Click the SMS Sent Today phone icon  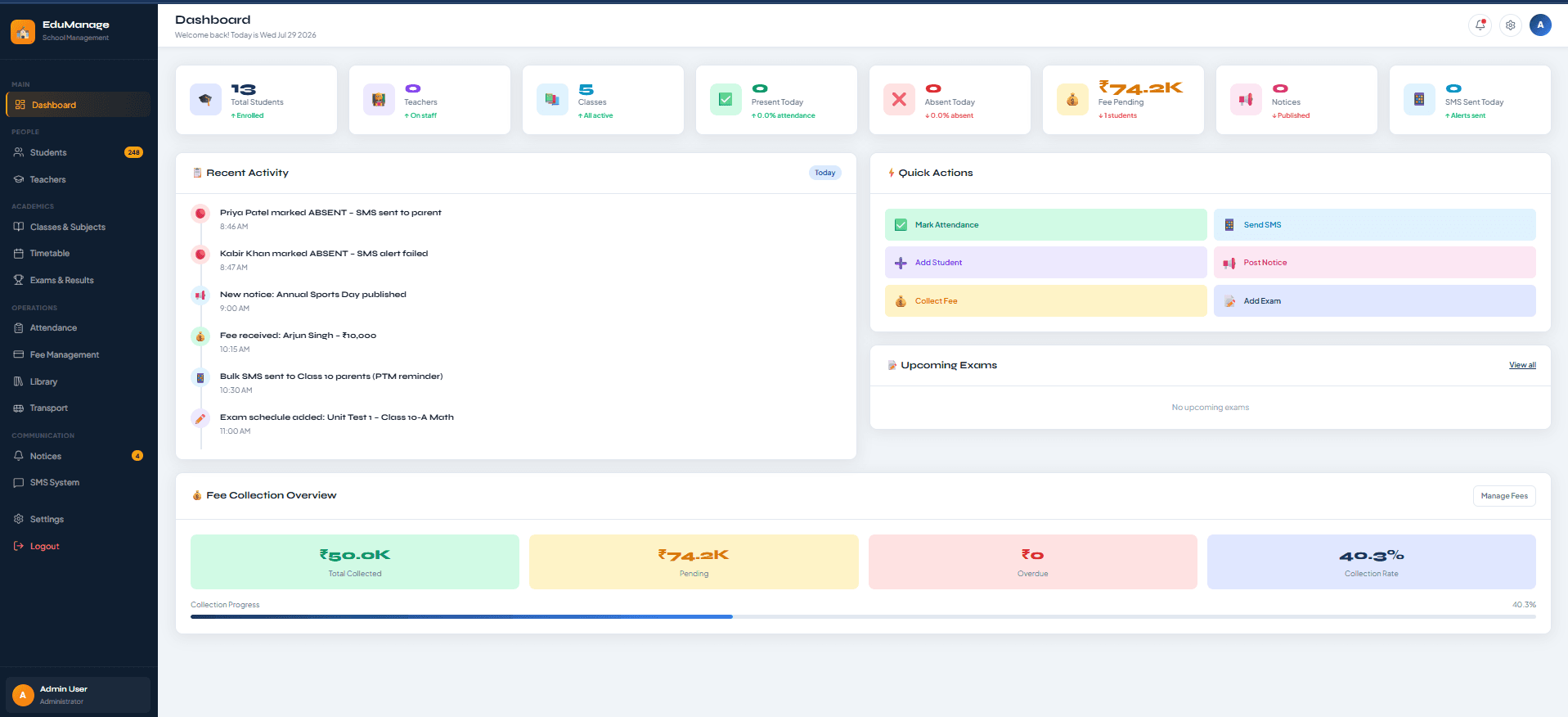(1419, 100)
